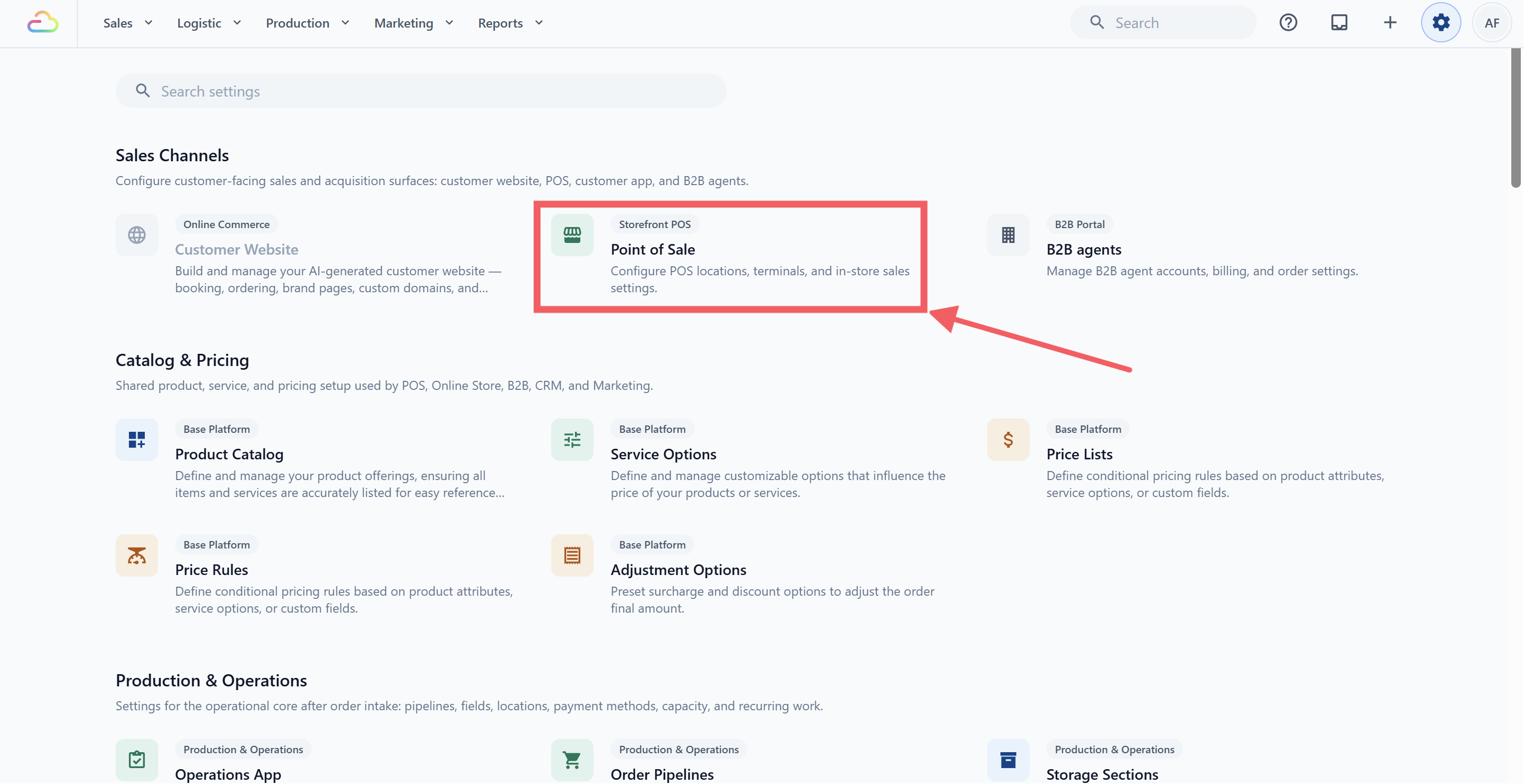Open B2B agents settings
Image resolution: width=1524 pixels, height=784 pixels.
(1084, 249)
